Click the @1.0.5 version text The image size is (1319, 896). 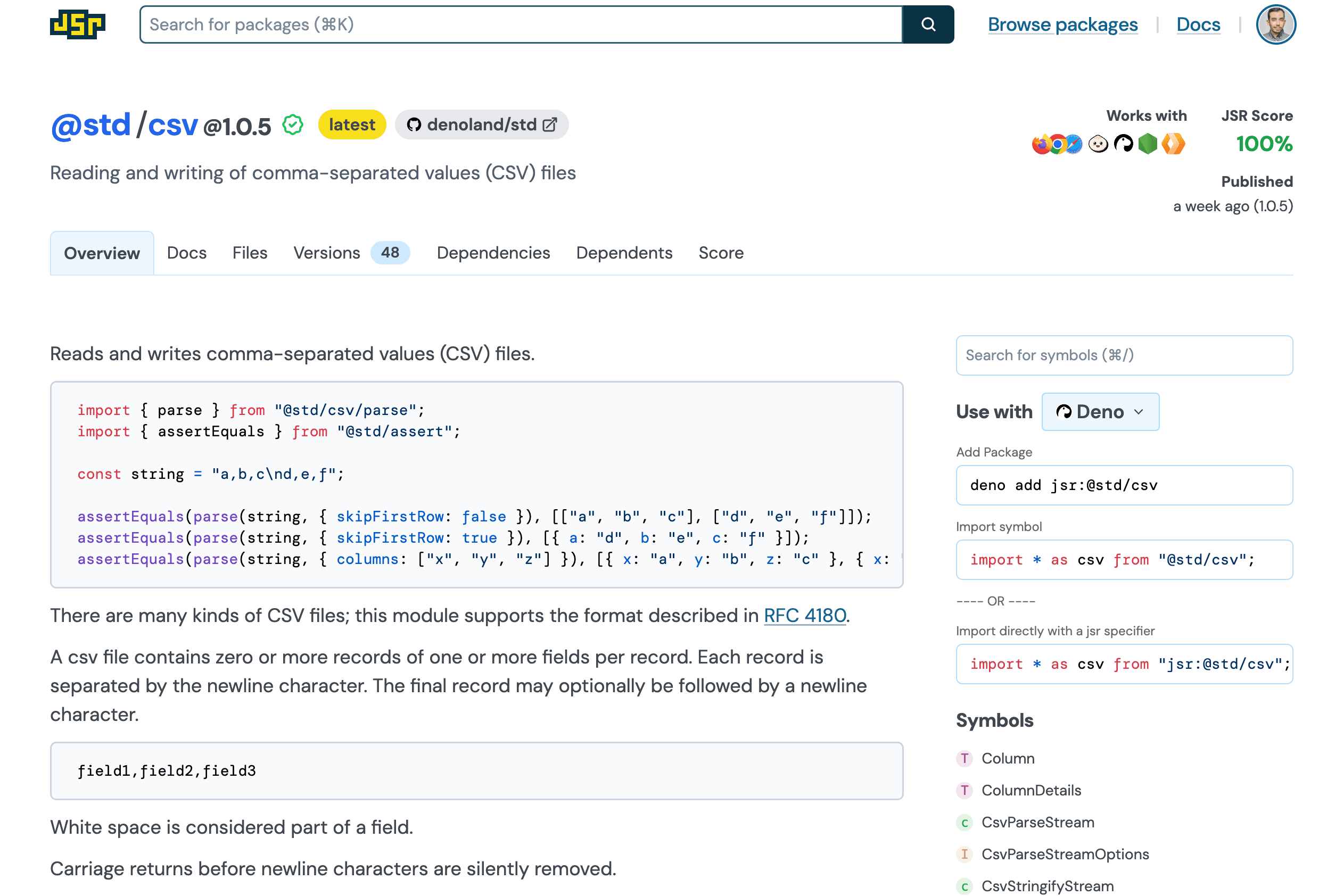(237, 127)
